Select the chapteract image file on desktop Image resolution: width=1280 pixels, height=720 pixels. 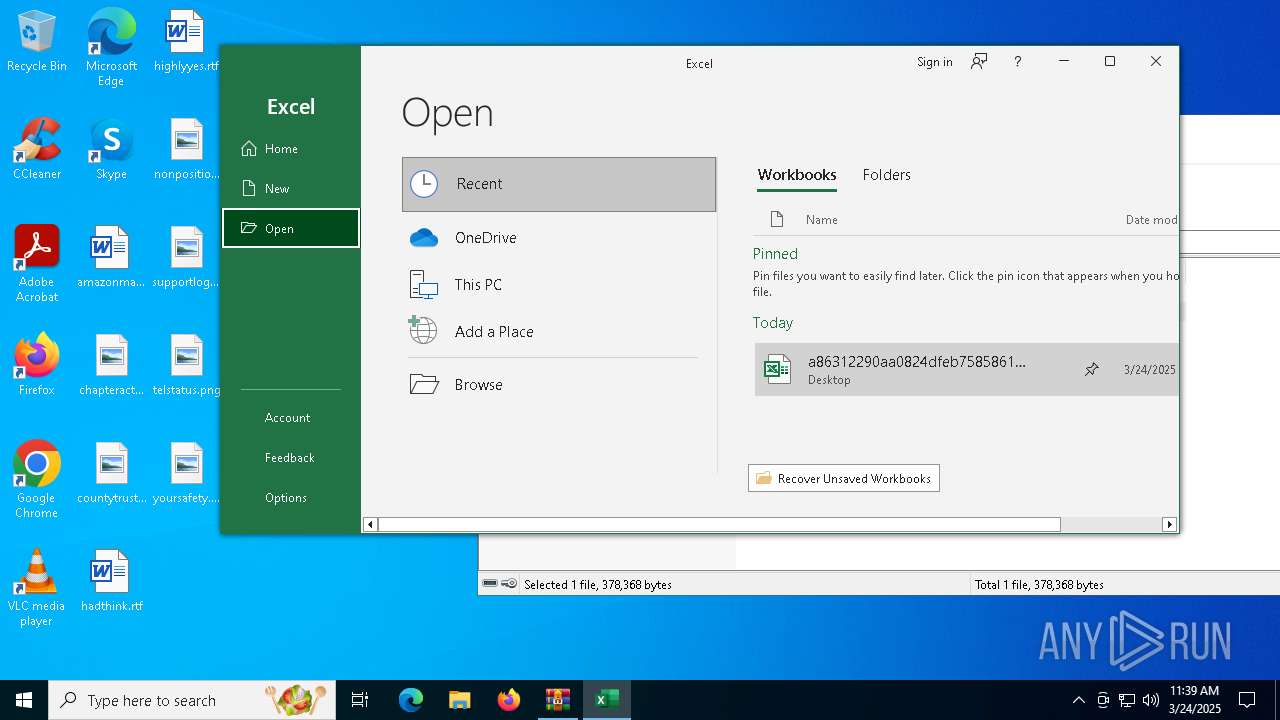coord(111,366)
